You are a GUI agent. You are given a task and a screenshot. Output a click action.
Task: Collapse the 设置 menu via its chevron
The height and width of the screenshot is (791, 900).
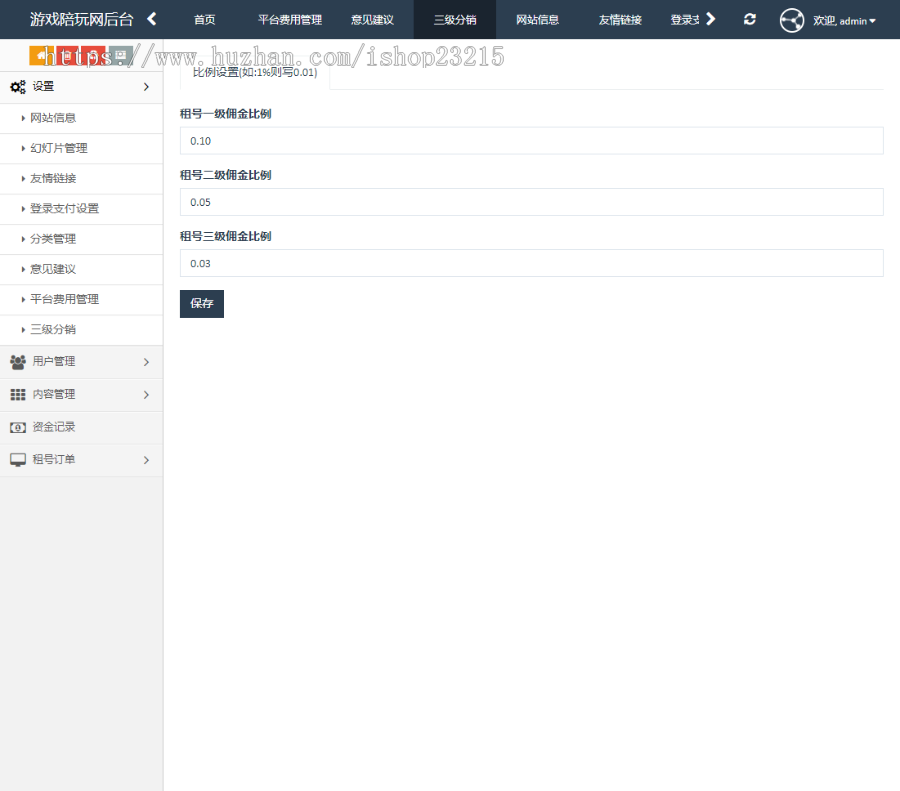[x=146, y=87]
